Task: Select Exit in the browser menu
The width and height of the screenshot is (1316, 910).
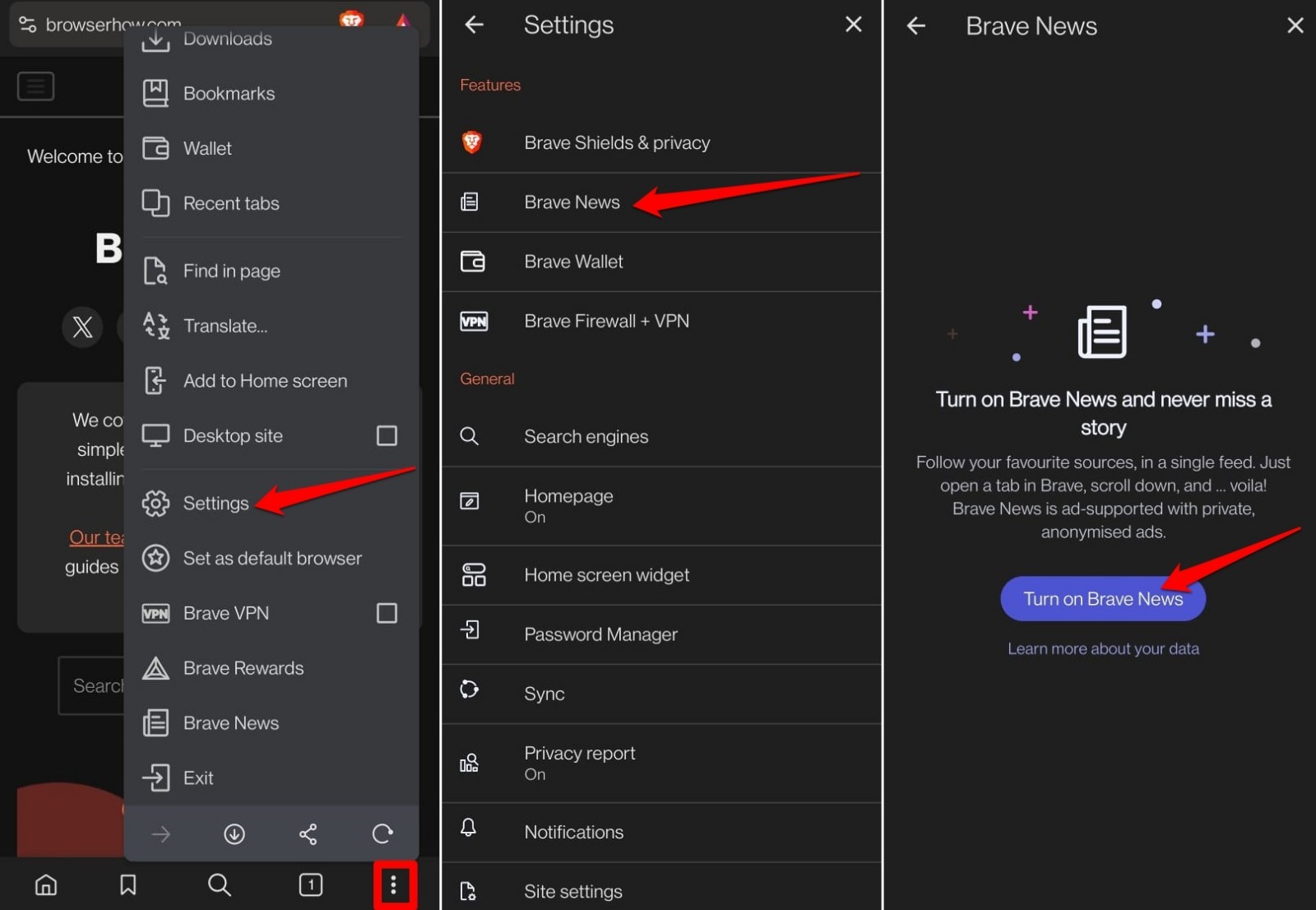Action: point(271,778)
